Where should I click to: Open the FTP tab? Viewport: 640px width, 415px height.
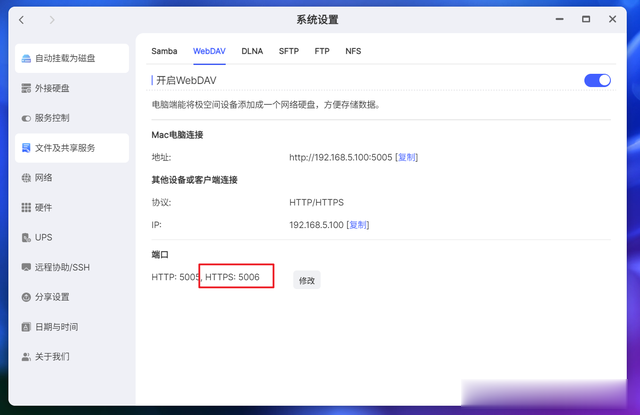pos(322,51)
